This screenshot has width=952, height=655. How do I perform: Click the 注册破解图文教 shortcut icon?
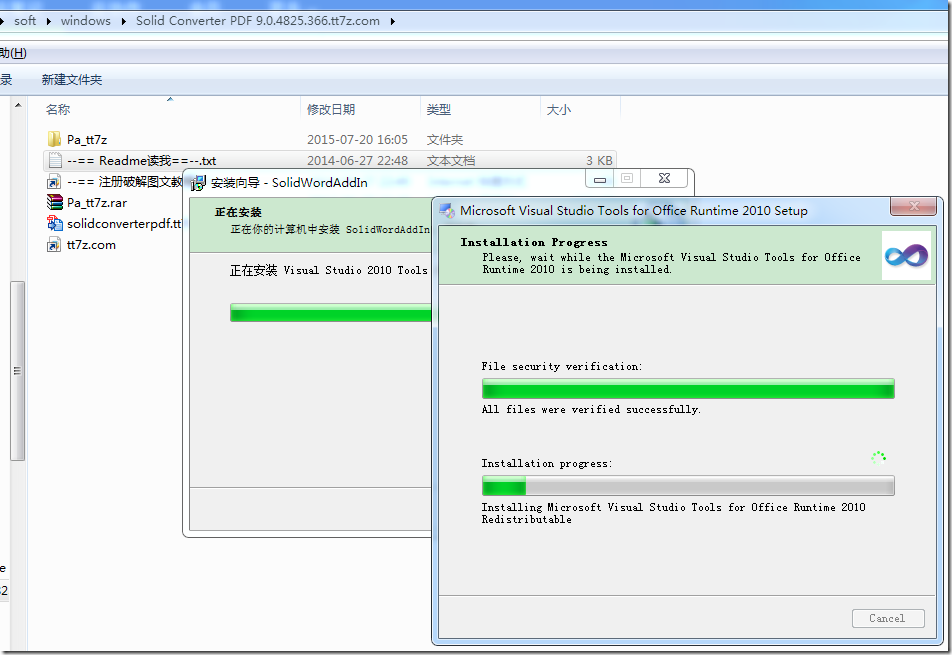[54, 182]
